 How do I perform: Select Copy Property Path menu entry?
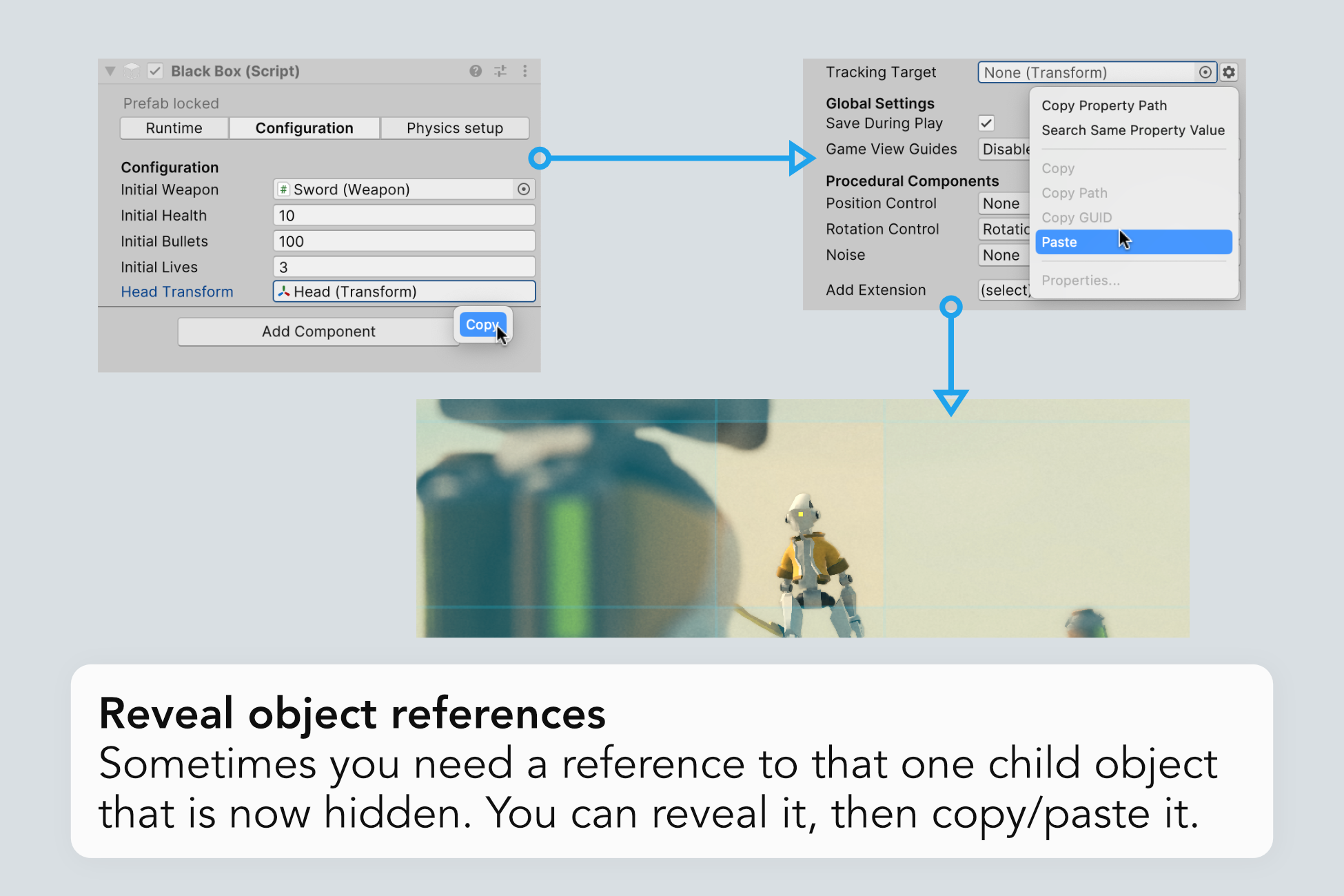click(x=1104, y=105)
